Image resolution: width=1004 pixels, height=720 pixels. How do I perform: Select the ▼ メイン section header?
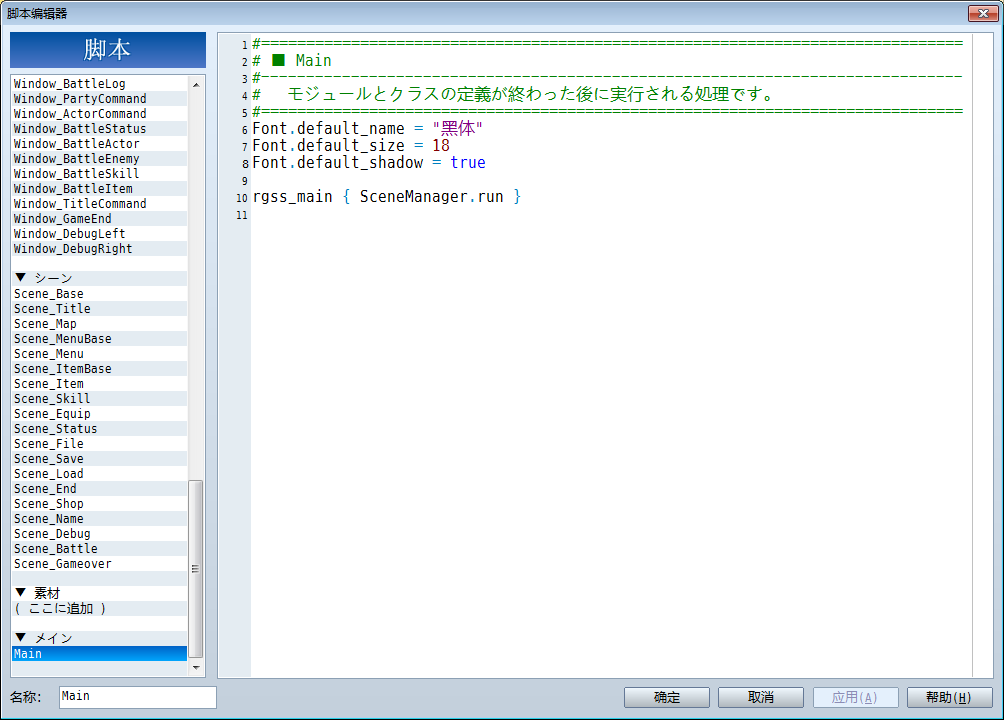99,638
